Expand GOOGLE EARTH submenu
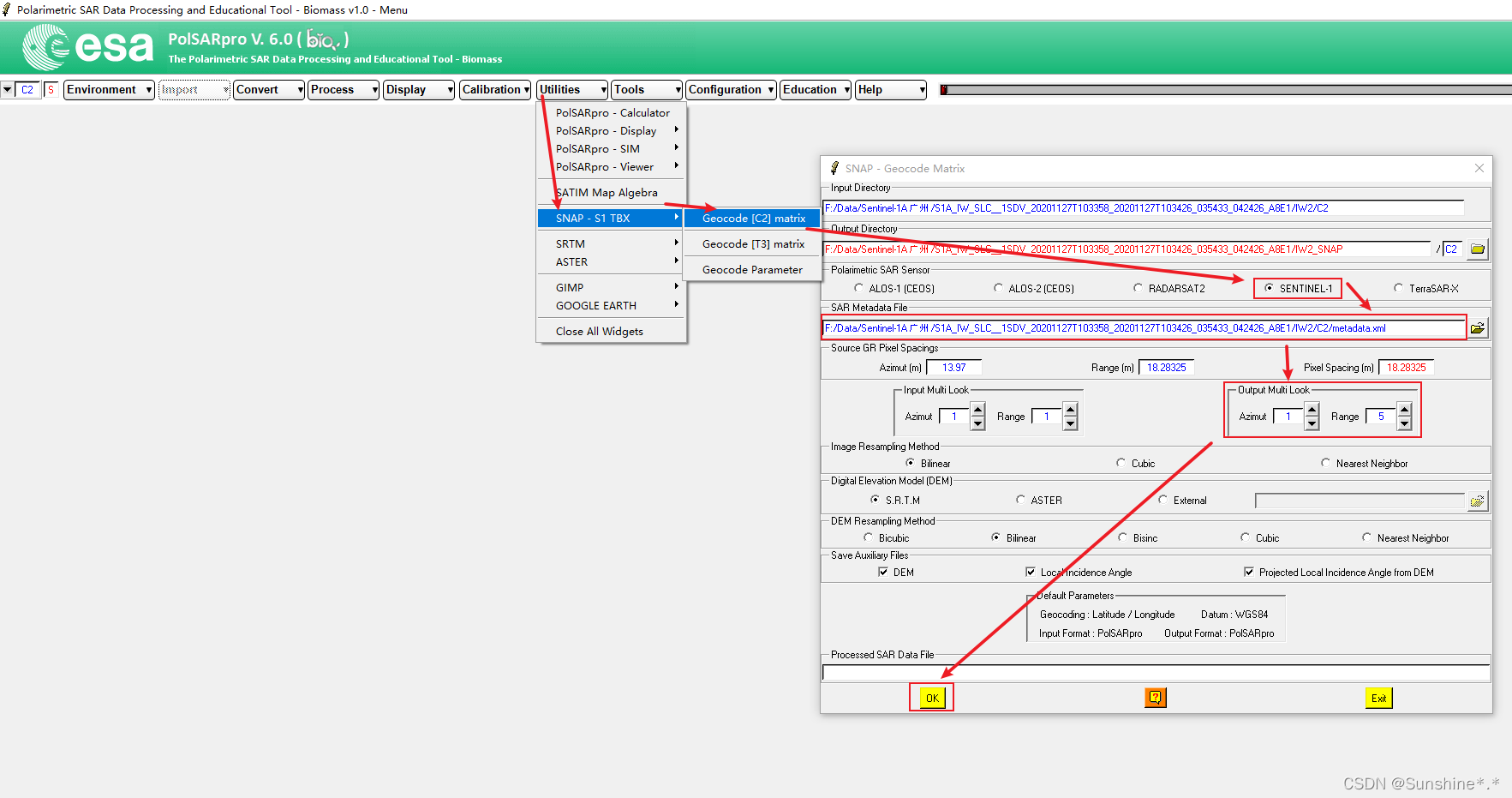 point(612,306)
